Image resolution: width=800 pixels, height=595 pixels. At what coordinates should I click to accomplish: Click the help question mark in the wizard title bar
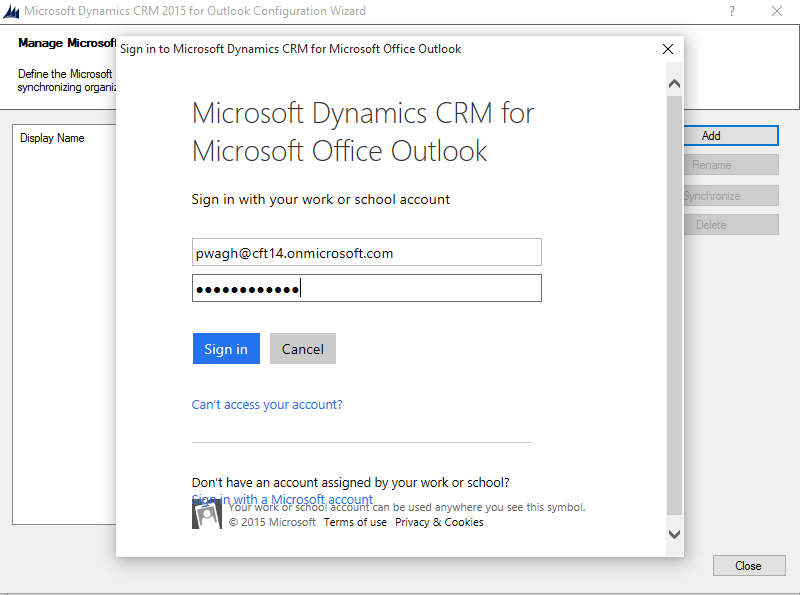tap(732, 11)
